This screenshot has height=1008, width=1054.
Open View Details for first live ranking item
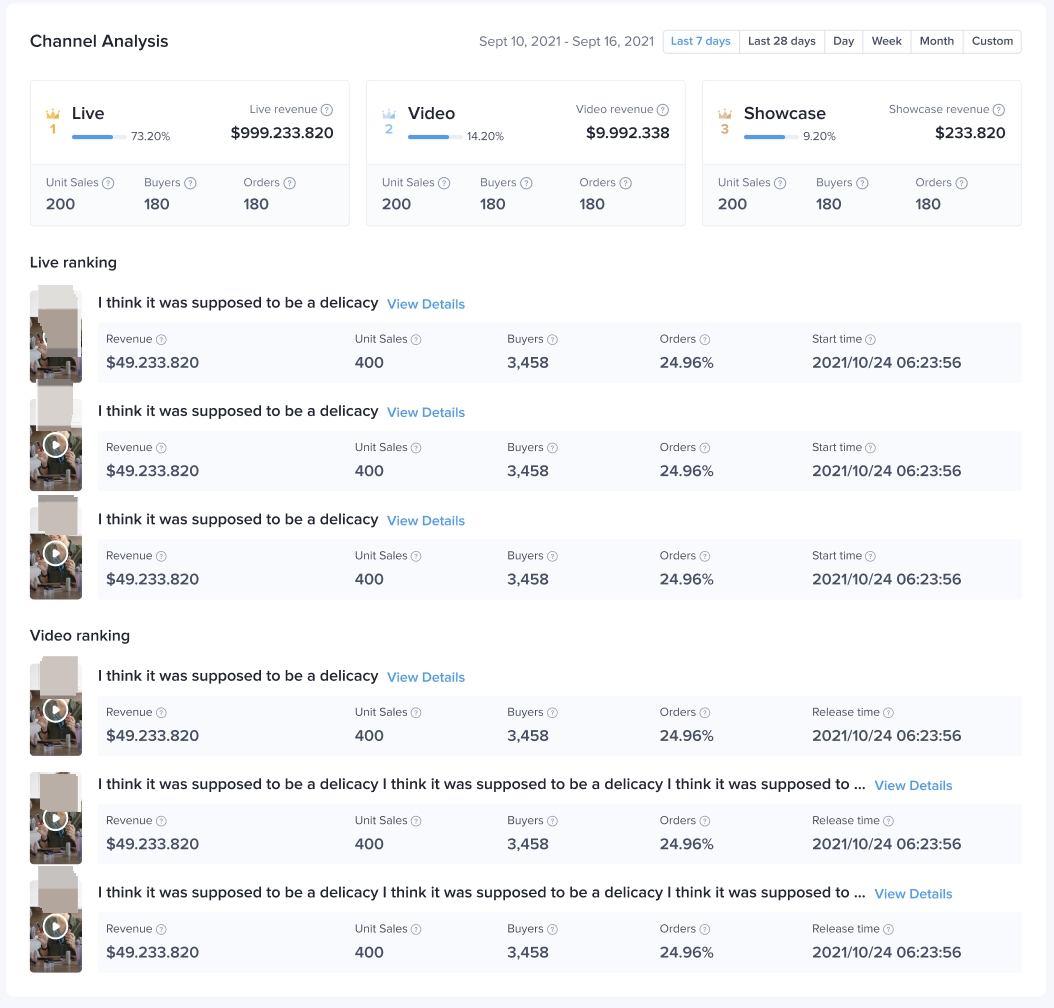click(426, 304)
